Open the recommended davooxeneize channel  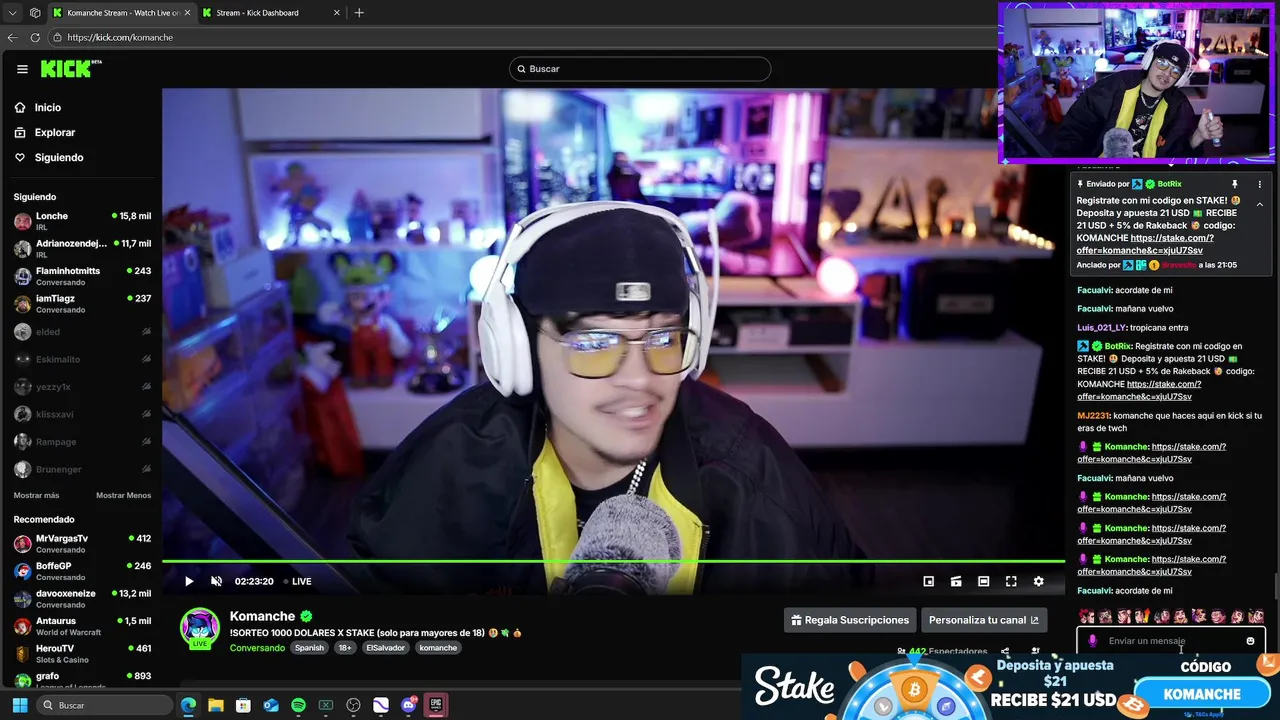coord(82,599)
